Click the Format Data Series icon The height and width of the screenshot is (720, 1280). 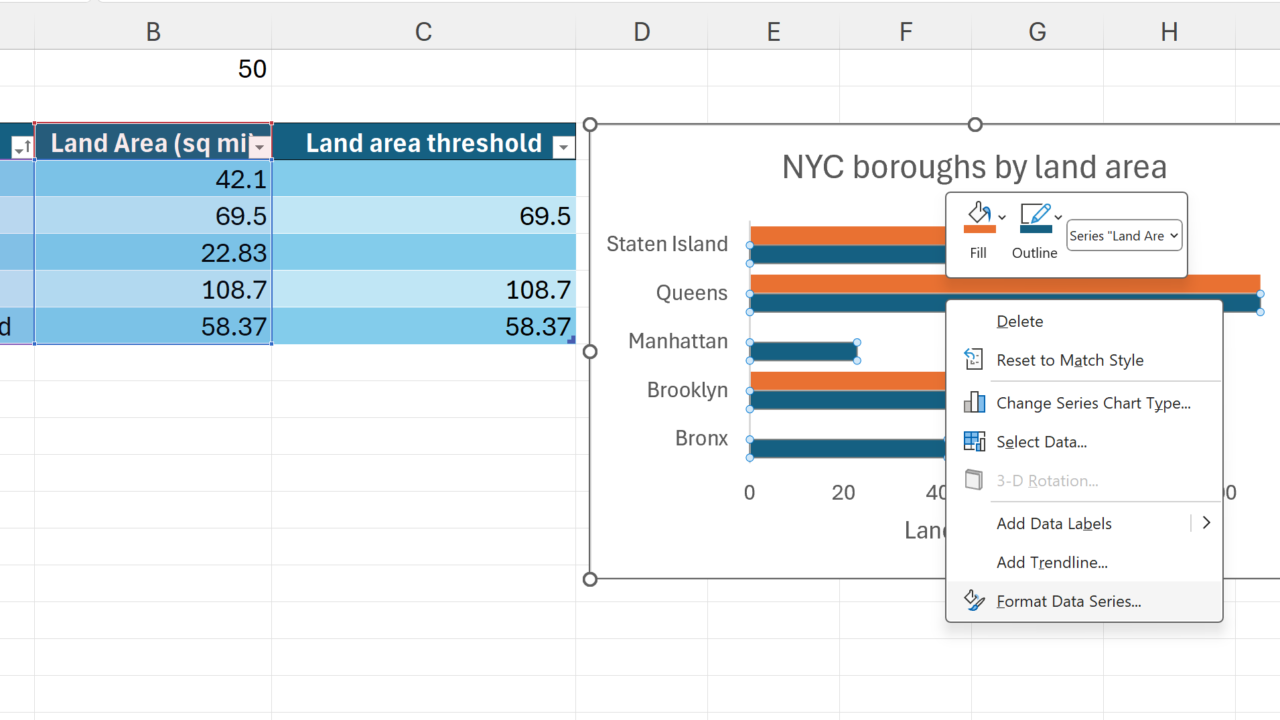point(974,601)
